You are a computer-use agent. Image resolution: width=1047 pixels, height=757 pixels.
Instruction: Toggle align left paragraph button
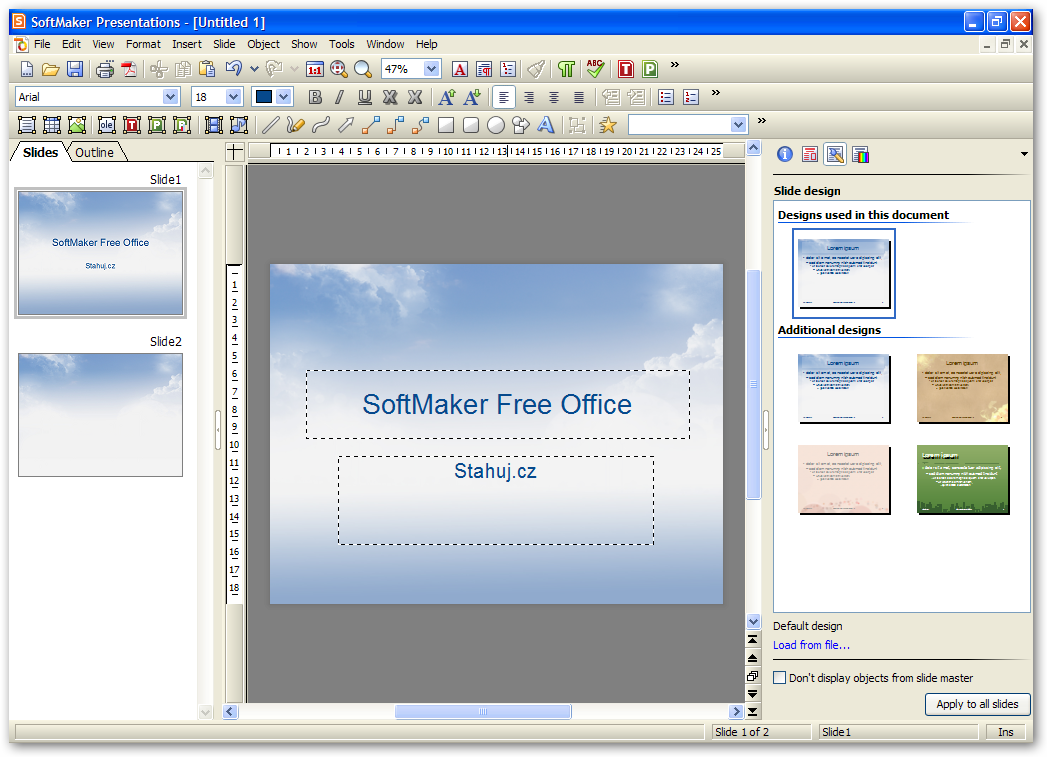pos(503,97)
